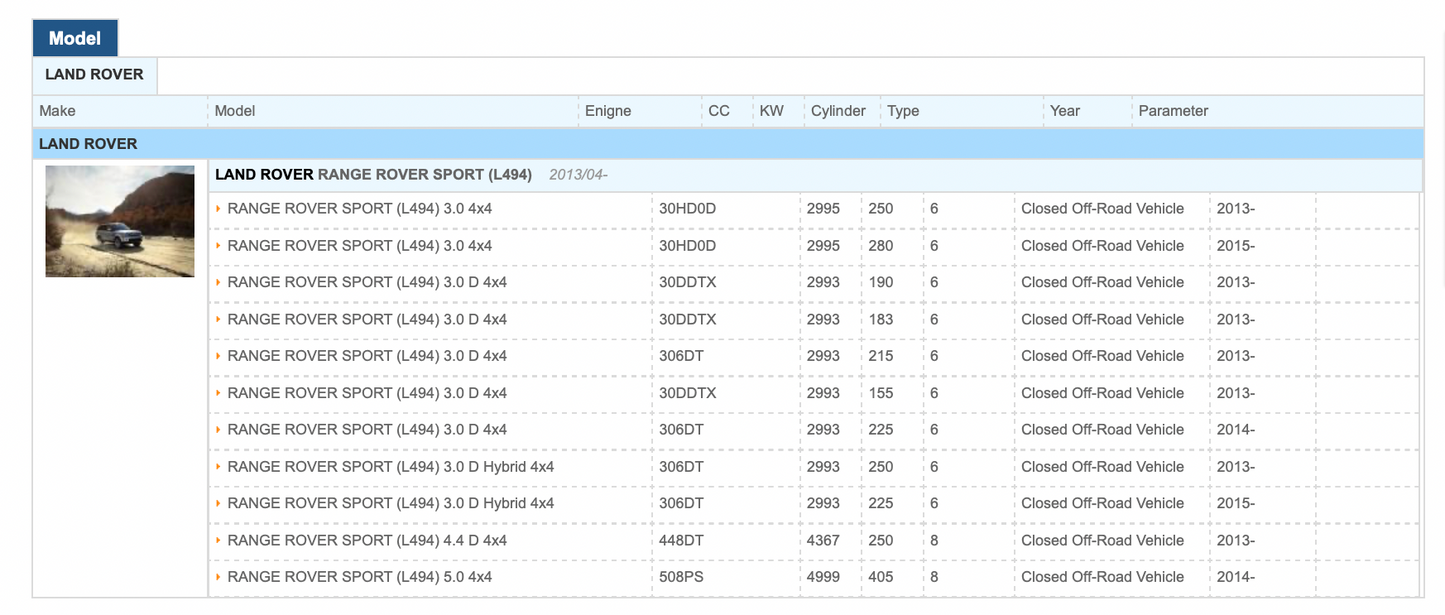Click the arrow icon on the 2015 Hybrid 225 KW row
Screen dimensions: 1445x615
tap(218, 503)
